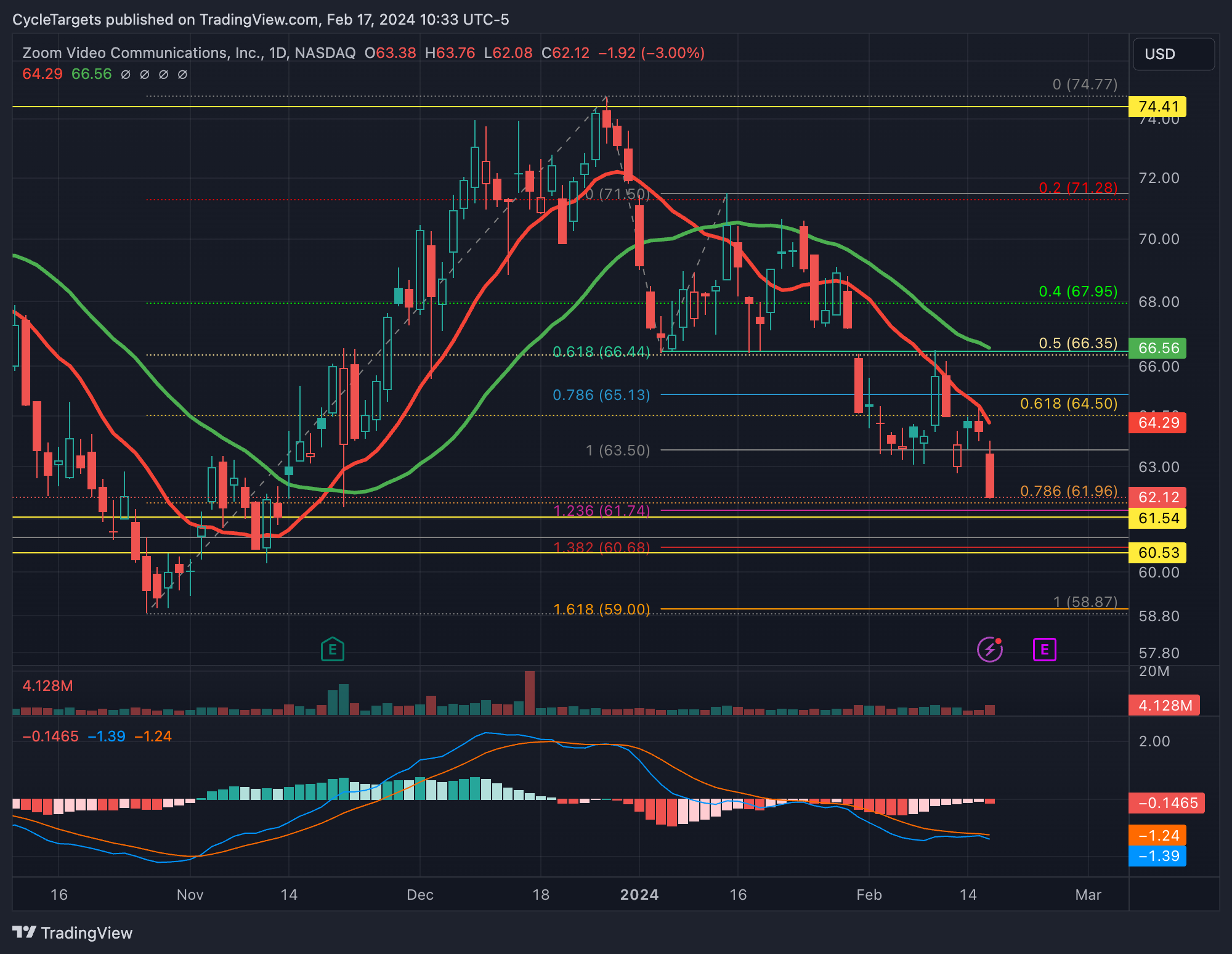This screenshot has height=954, width=1232.
Task: Click the green earnings E icon near November
Action: coord(333,649)
